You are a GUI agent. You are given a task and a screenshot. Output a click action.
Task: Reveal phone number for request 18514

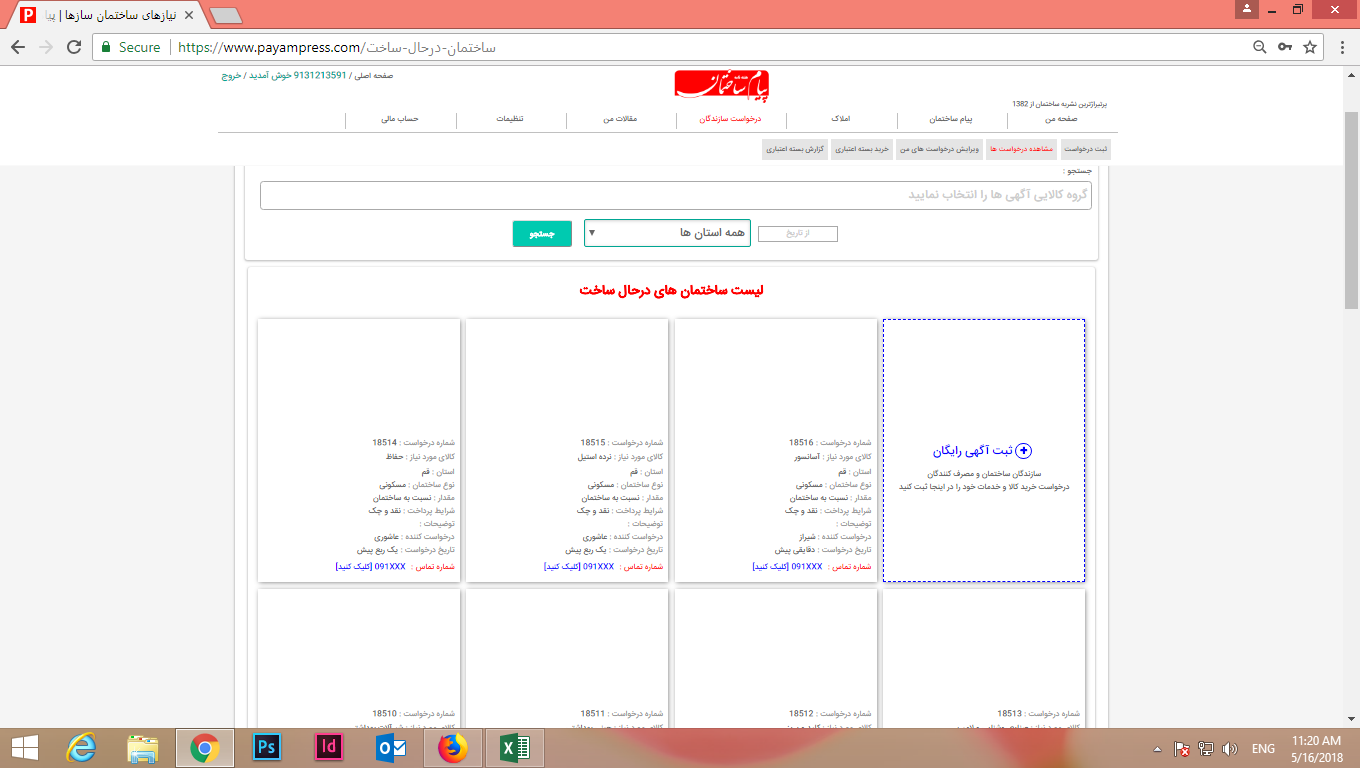click(x=370, y=566)
